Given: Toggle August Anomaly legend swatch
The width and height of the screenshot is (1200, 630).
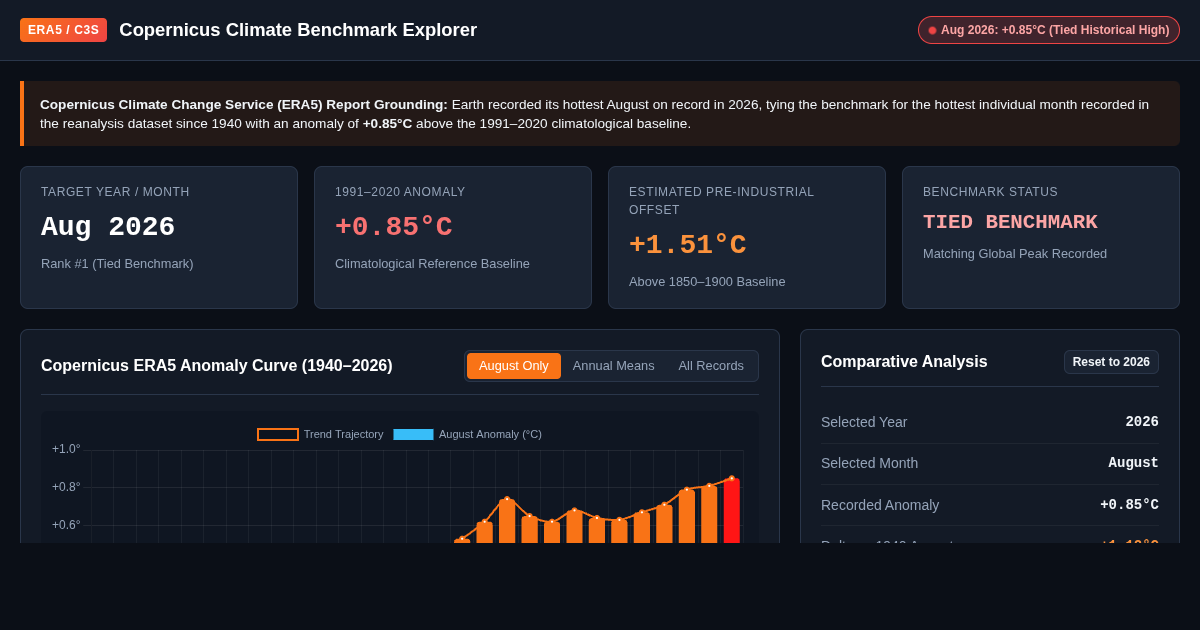Looking at the screenshot, I should pyautogui.click(x=413, y=434).
